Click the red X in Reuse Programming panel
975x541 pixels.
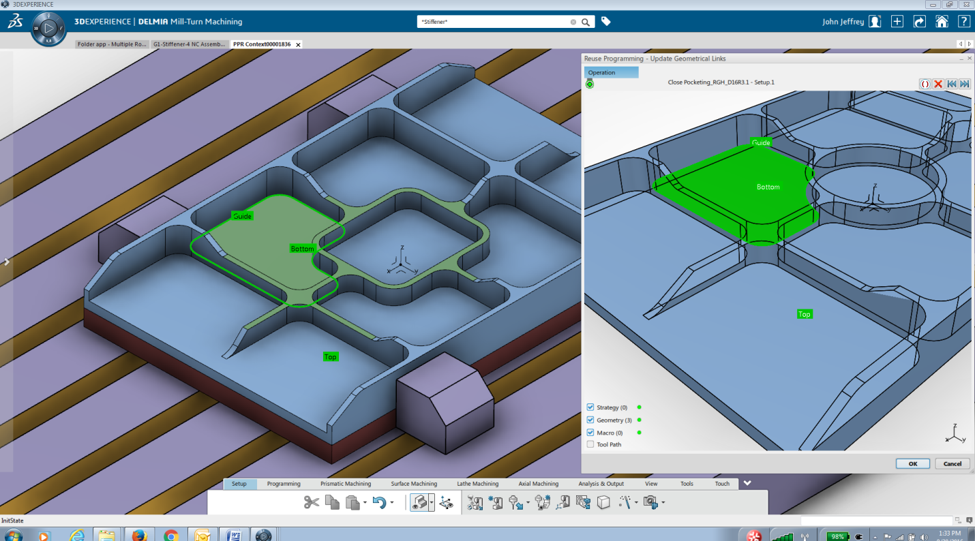point(938,84)
